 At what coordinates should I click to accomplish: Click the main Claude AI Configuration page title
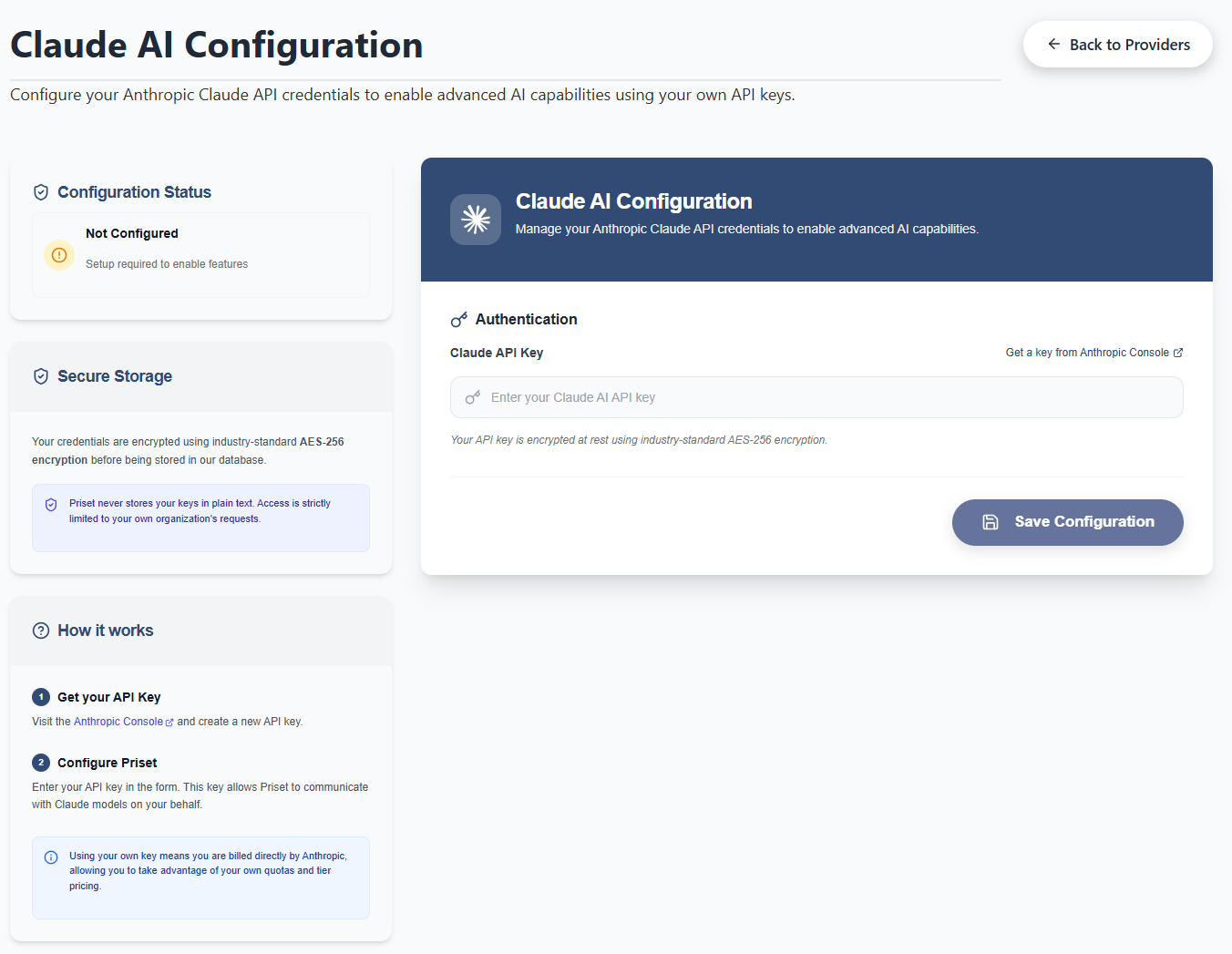[x=217, y=45]
